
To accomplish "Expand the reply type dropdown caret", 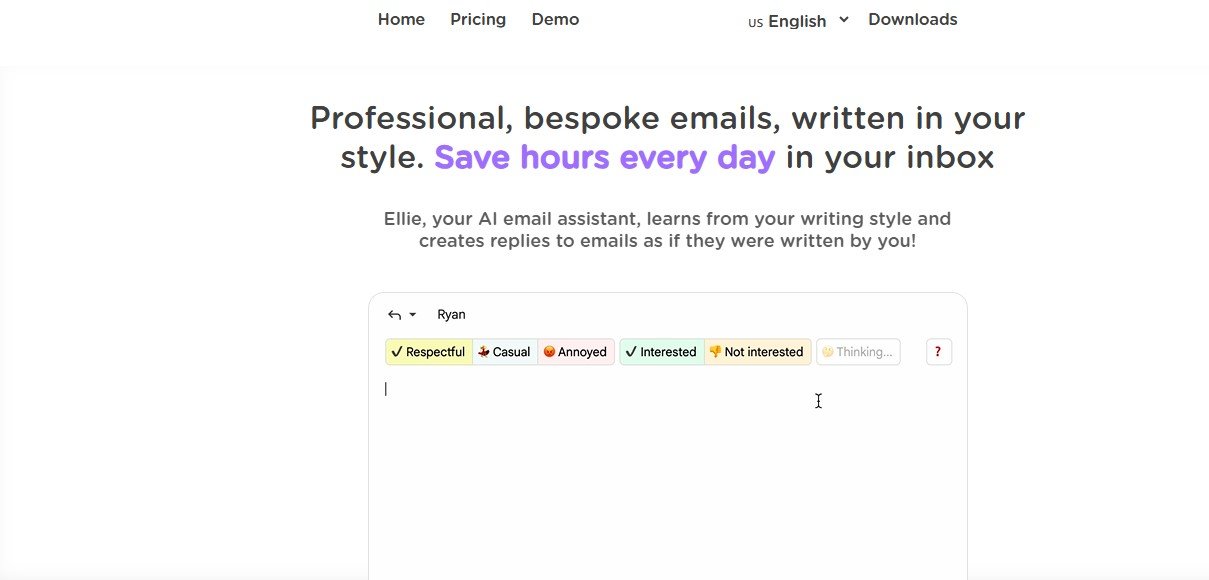I will coord(413,315).
